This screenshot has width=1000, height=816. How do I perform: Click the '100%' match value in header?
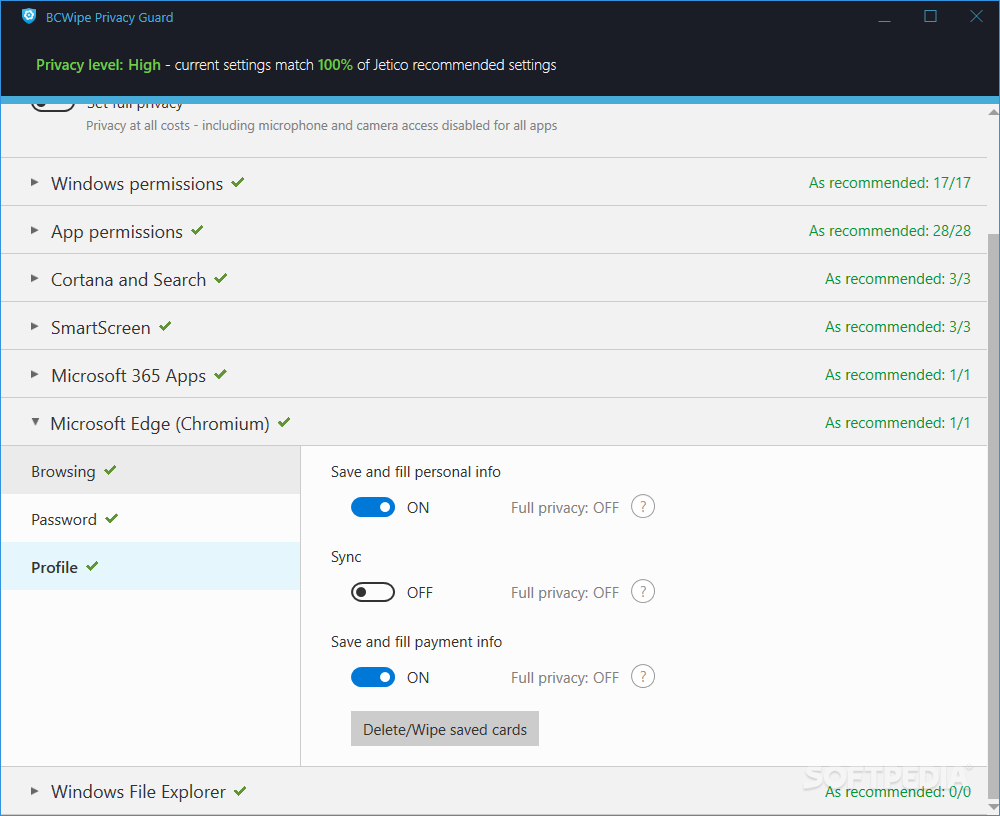click(335, 65)
